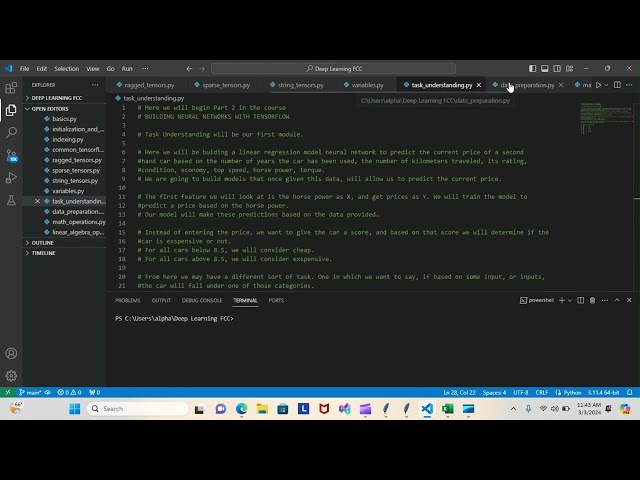Toggle the bottom panel layout icon
The width and height of the screenshot is (640, 480).
(545, 69)
